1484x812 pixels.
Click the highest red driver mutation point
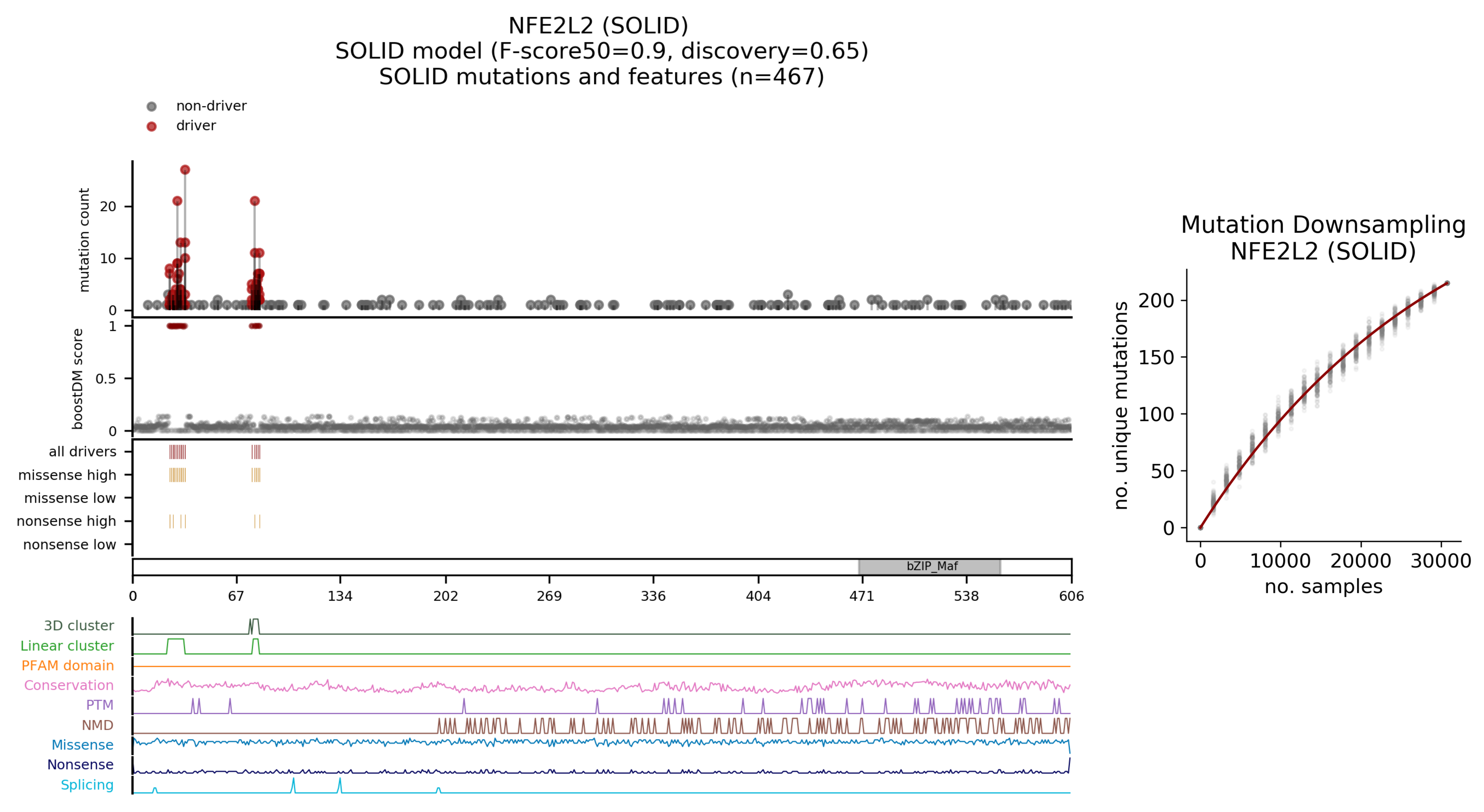[185, 170]
